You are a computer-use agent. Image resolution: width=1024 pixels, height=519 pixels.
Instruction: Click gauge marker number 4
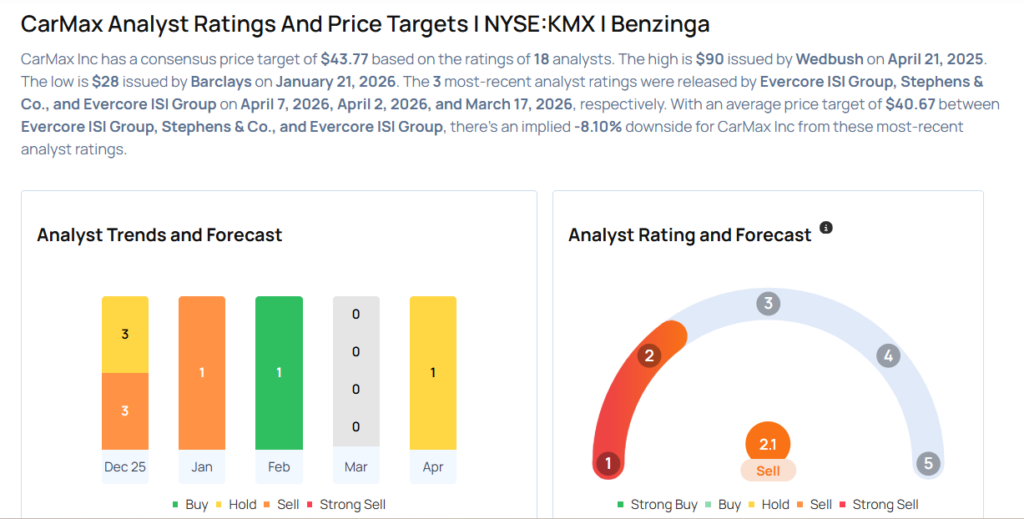tap(887, 355)
